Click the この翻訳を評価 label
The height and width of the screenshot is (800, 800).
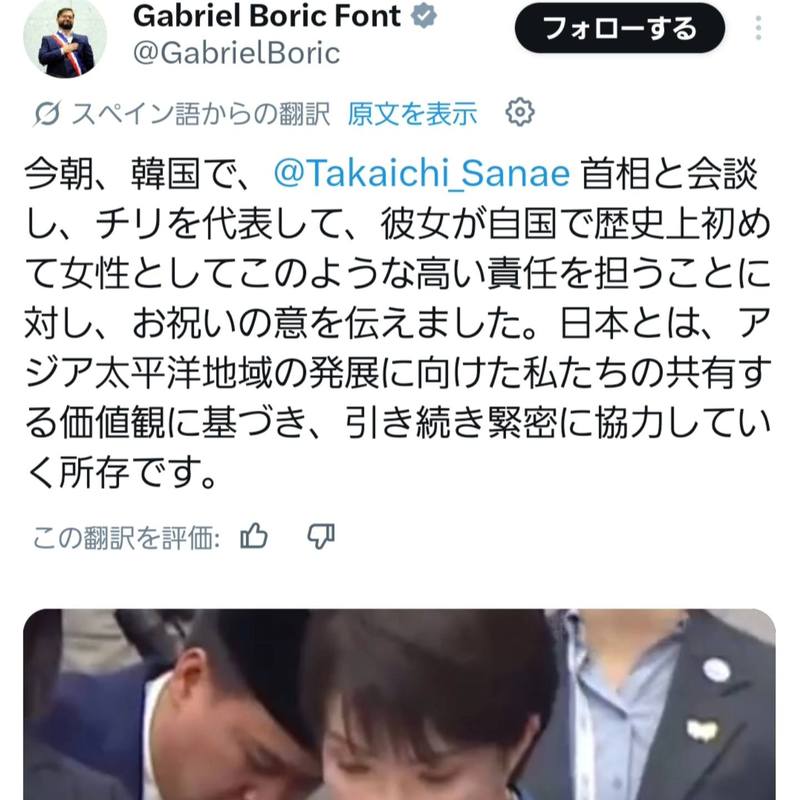coord(127,538)
